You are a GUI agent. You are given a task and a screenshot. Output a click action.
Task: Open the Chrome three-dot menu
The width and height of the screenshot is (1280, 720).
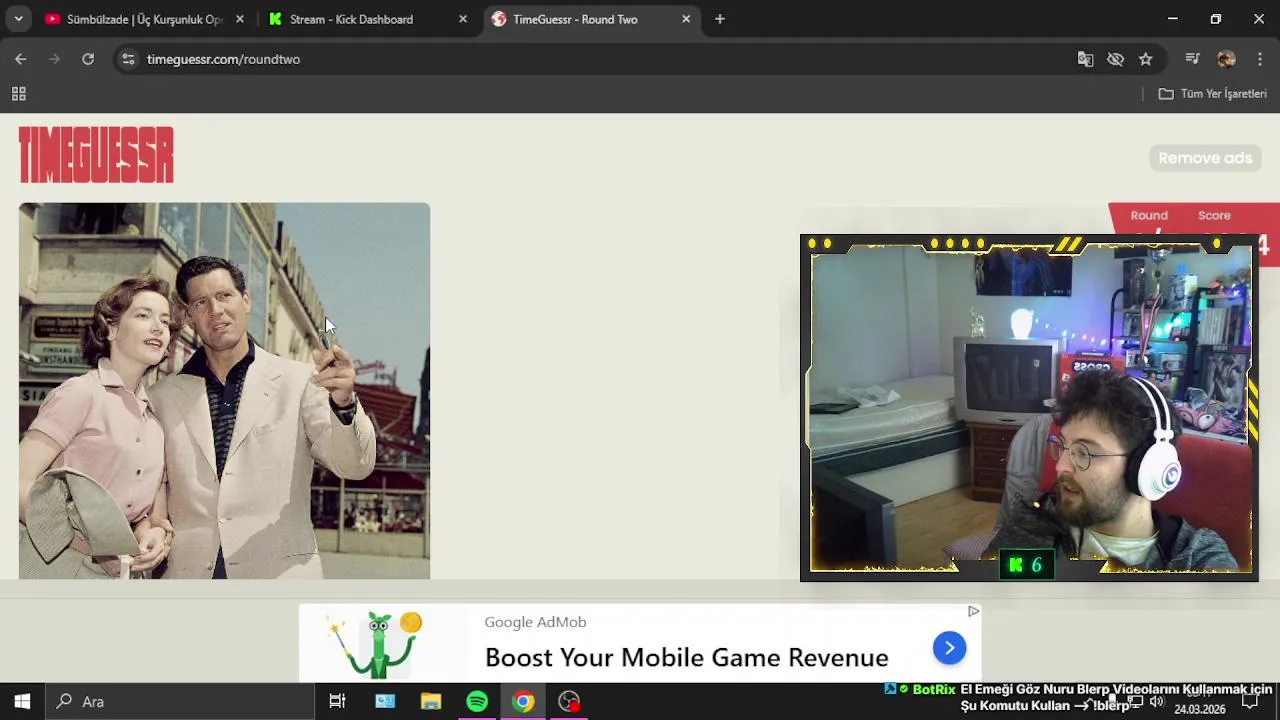coord(1260,59)
